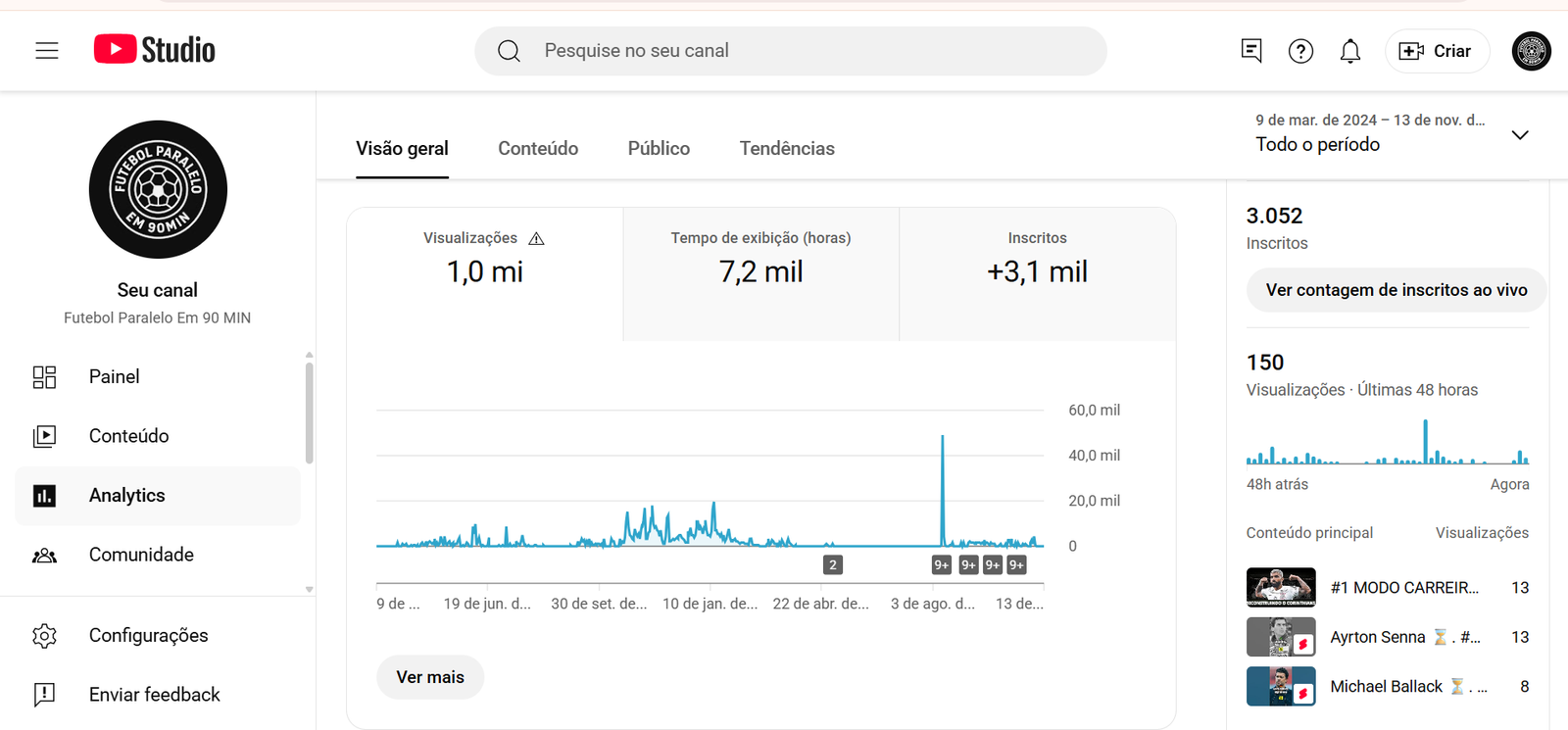Viewport: 1568px width, 730px height.
Task: Click the Criar button
Action: [x=1436, y=51]
